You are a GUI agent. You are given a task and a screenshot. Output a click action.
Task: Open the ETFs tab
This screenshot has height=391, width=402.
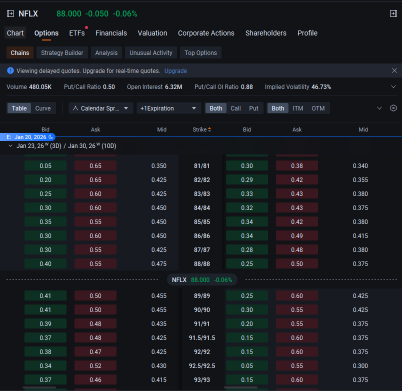(x=77, y=33)
